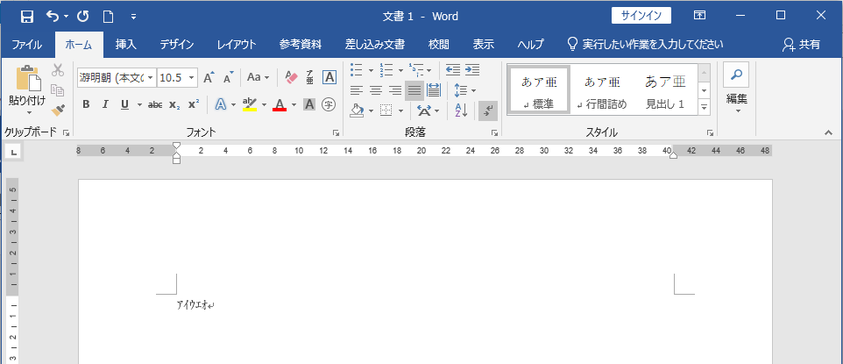Open the ヘルプ tab

(x=530, y=45)
